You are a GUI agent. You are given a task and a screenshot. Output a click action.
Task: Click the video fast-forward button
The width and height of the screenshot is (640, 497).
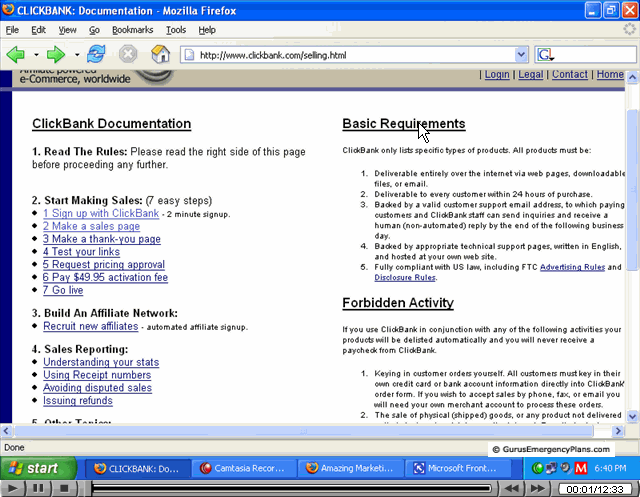click(x=538, y=488)
